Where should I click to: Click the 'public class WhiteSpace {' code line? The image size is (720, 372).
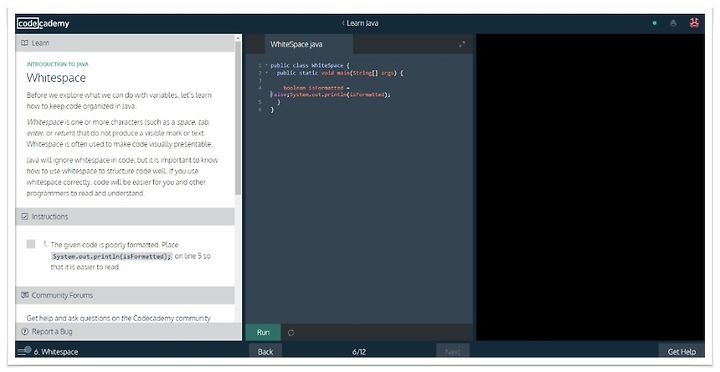310,65
